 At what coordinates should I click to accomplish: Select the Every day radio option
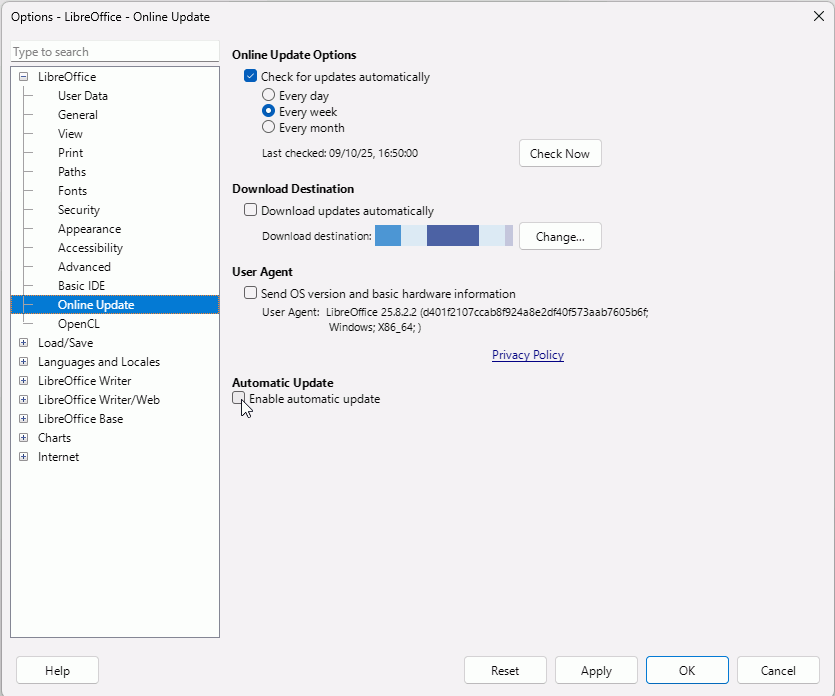tap(268, 96)
